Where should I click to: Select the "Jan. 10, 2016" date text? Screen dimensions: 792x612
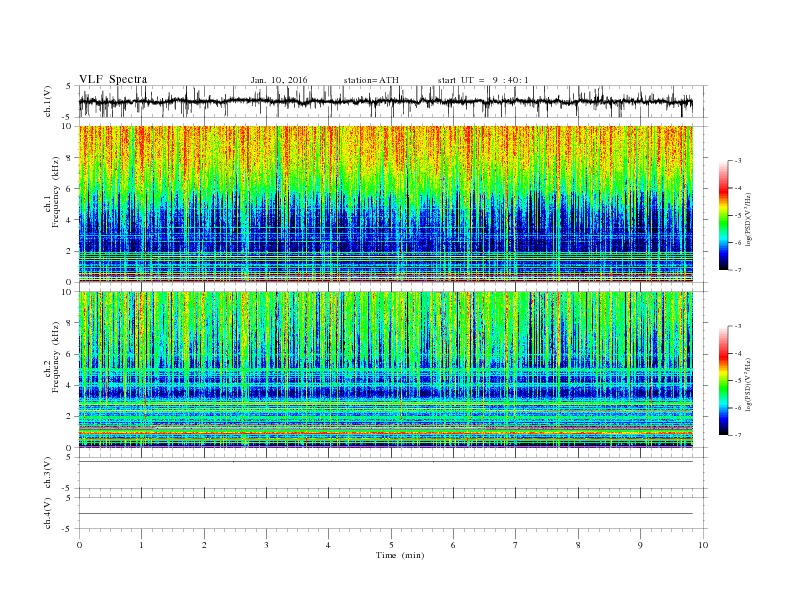(279, 80)
